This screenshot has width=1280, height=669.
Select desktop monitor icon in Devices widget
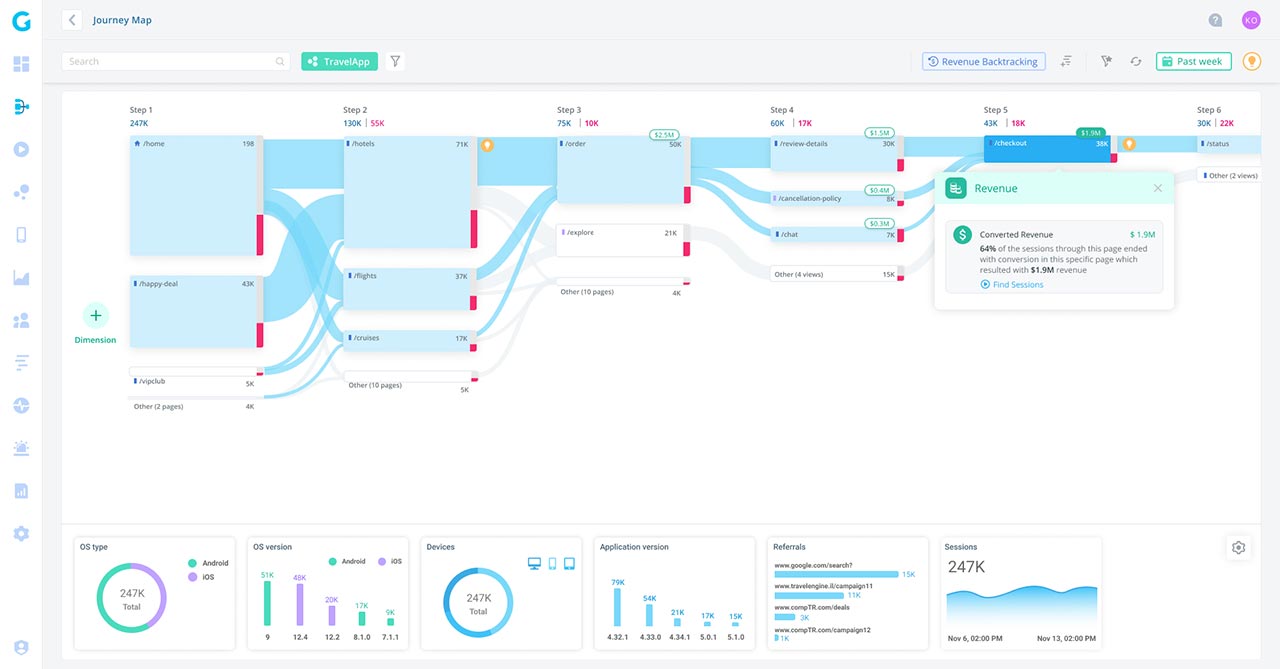coord(535,564)
